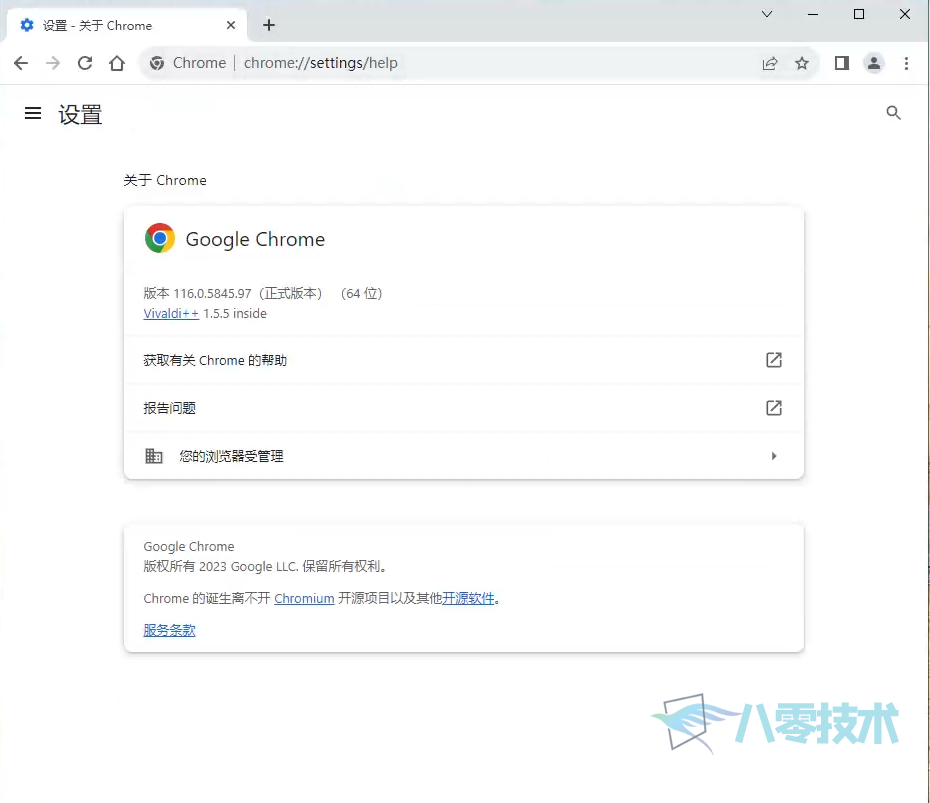
Task: Close the Chrome window
Action: click(904, 14)
